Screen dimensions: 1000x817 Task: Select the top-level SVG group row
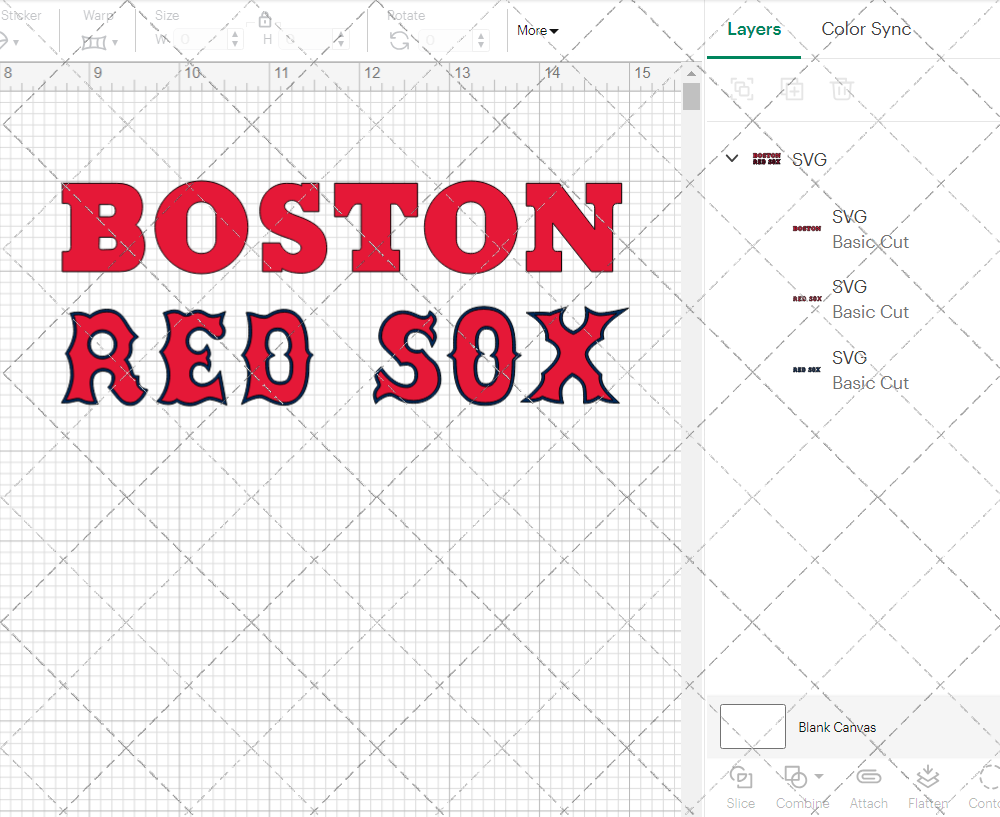[x=853, y=159]
